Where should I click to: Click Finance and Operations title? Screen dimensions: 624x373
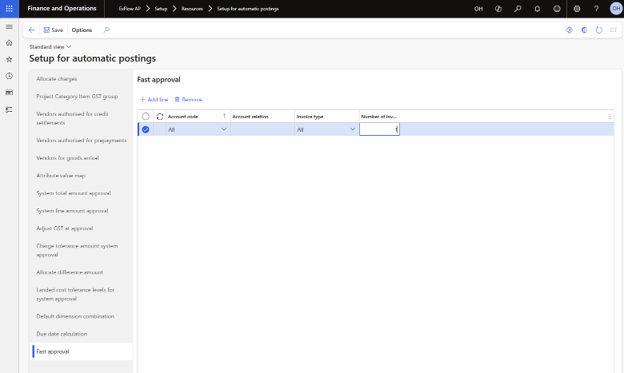point(62,8)
